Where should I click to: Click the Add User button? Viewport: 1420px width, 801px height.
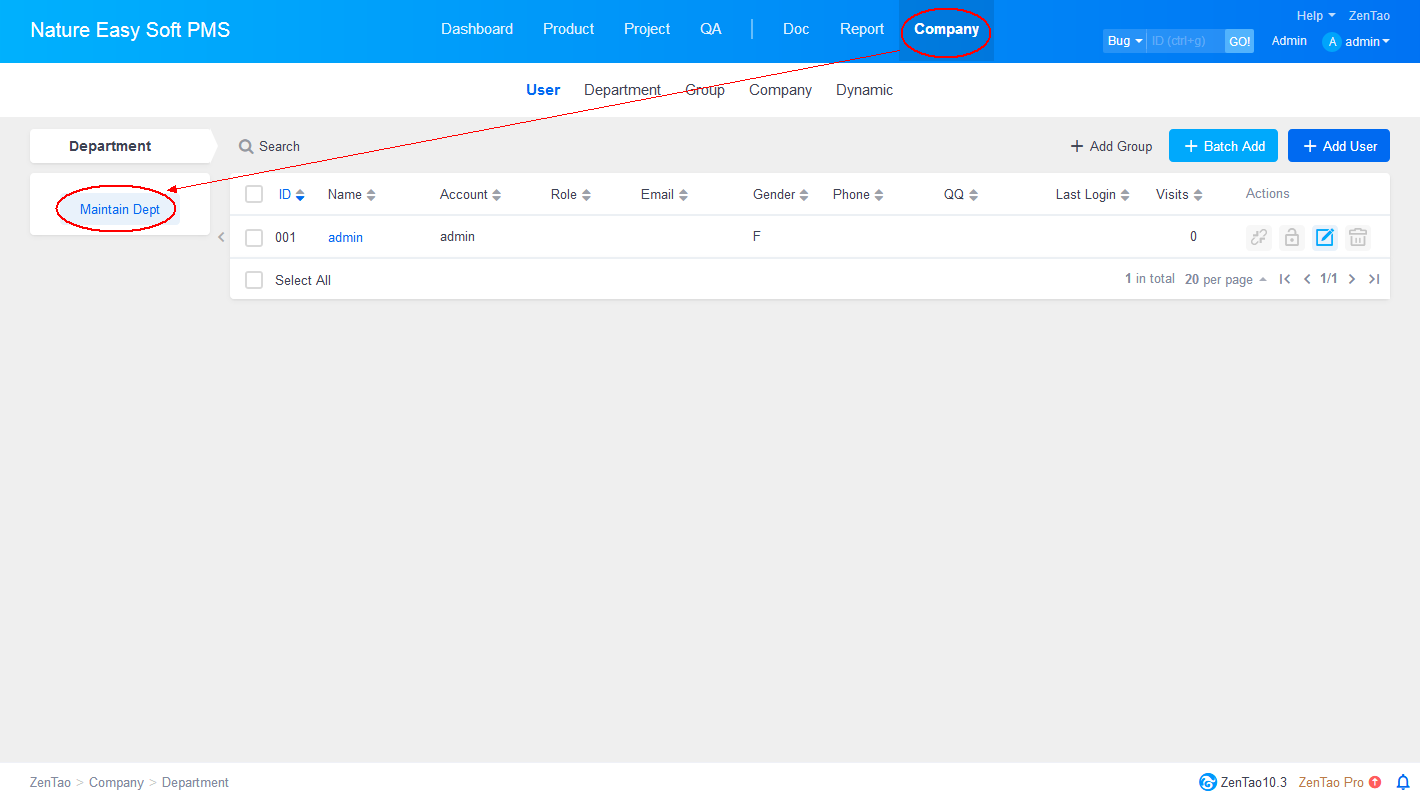coord(1338,146)
